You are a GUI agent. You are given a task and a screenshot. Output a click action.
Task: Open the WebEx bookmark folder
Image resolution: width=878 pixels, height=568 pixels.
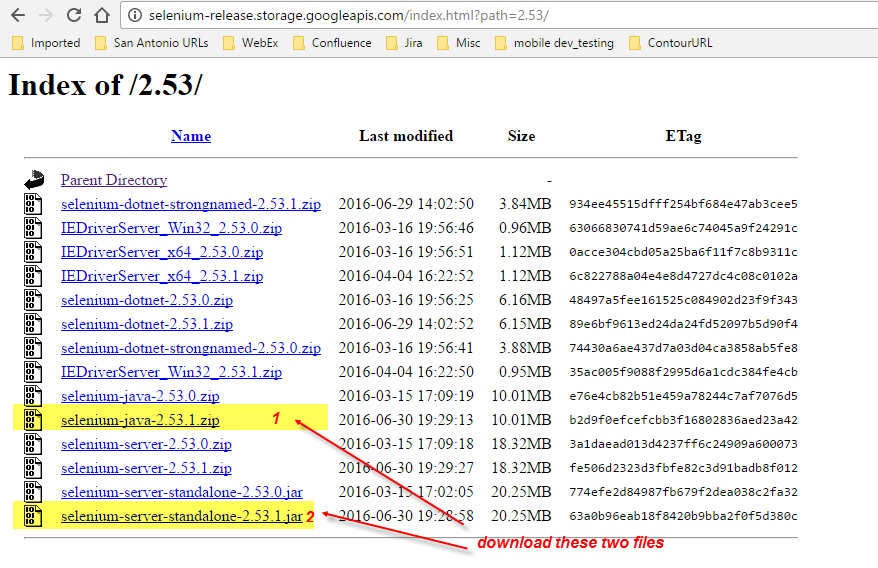click(x=250, y=43)
